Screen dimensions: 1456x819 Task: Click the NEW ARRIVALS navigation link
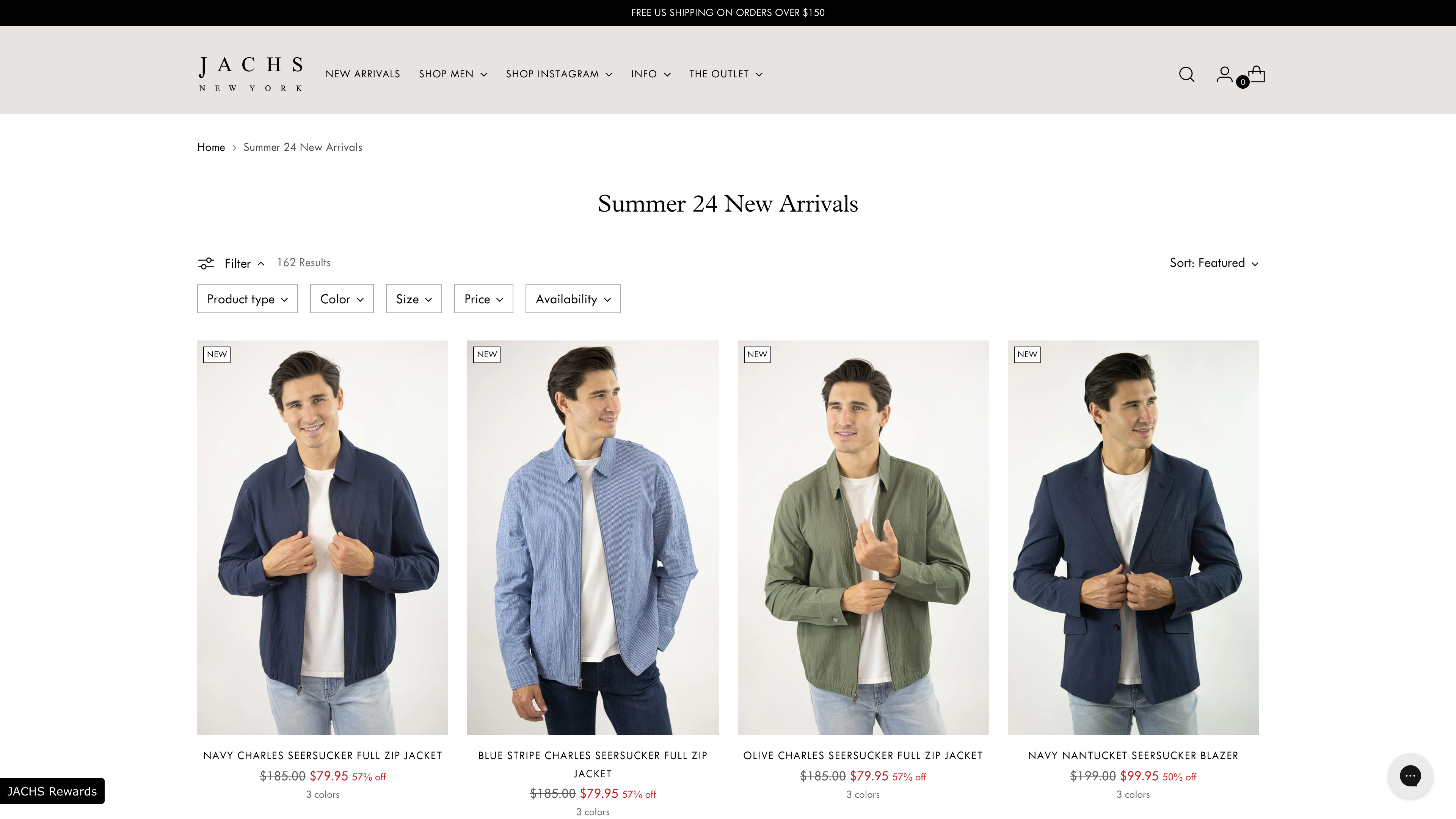pos(363,74)
